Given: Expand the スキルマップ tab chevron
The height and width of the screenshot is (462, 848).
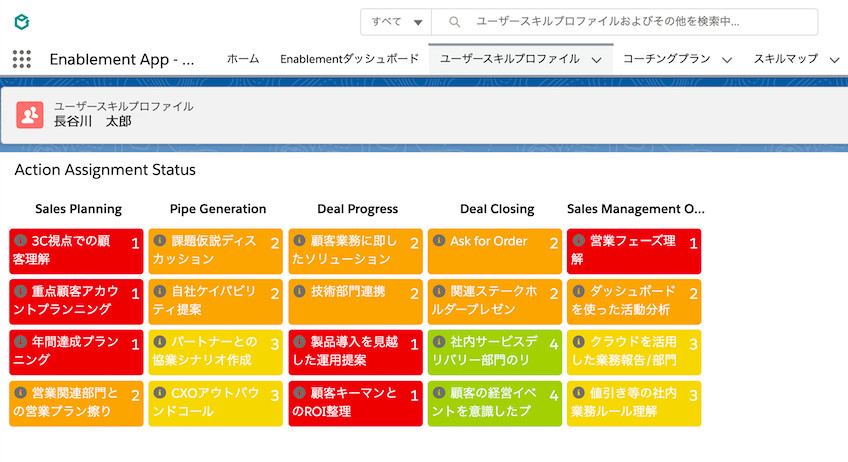Looking at the screenshot, I should [x=835, y=60].
